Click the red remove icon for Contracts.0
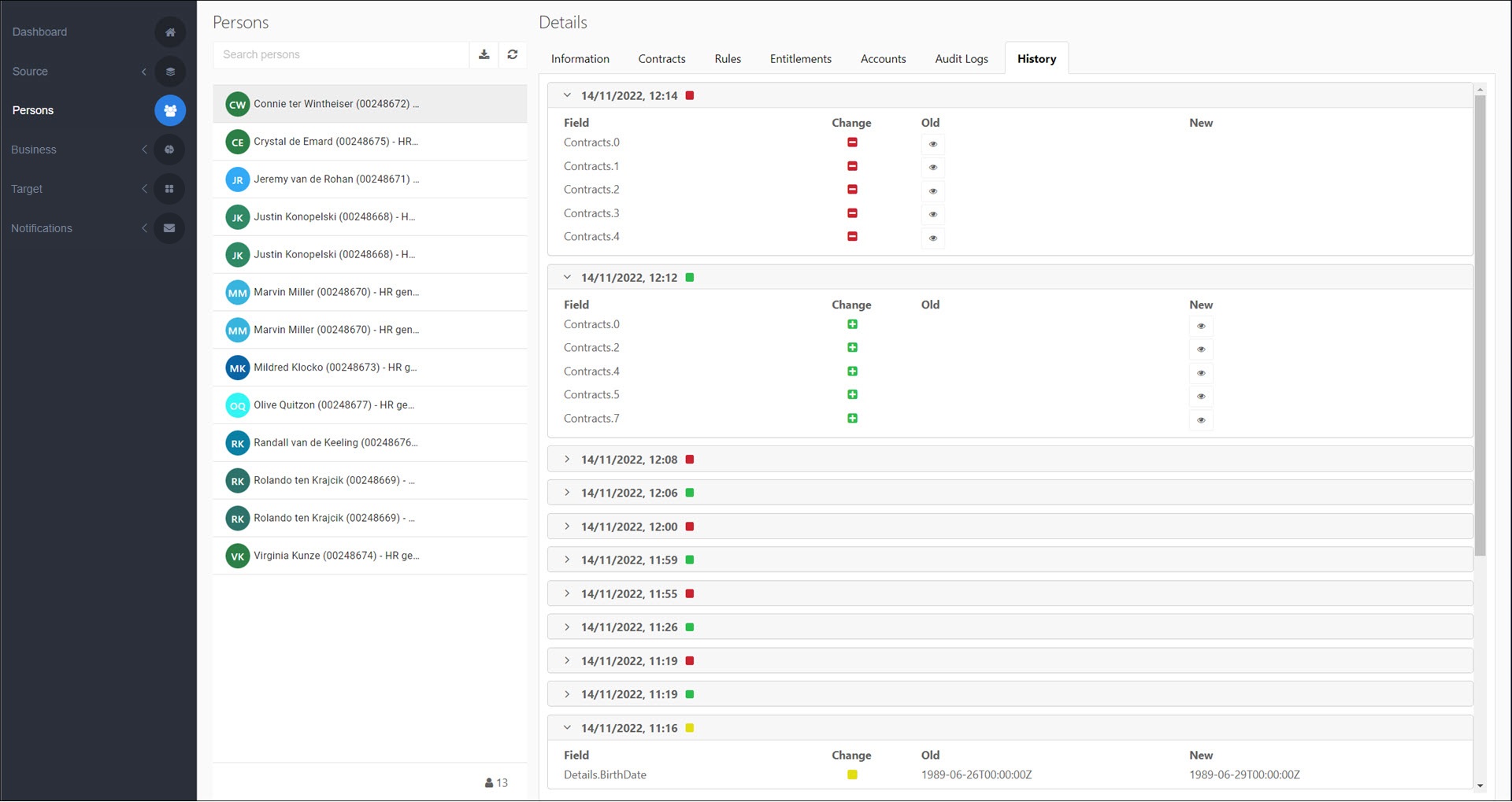This screenshot has width=1512, height=802. 852,142
